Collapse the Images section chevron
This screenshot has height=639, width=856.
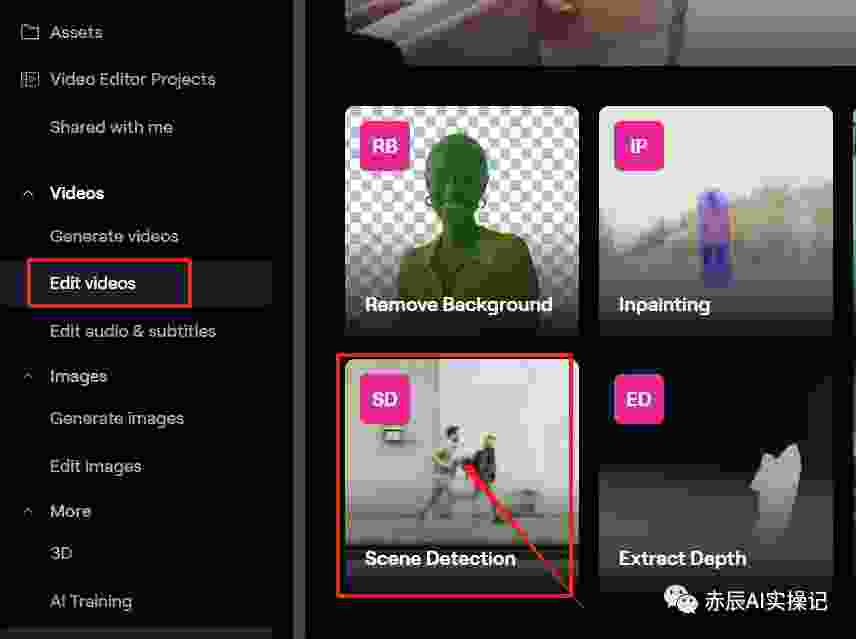tap(28, 377)
